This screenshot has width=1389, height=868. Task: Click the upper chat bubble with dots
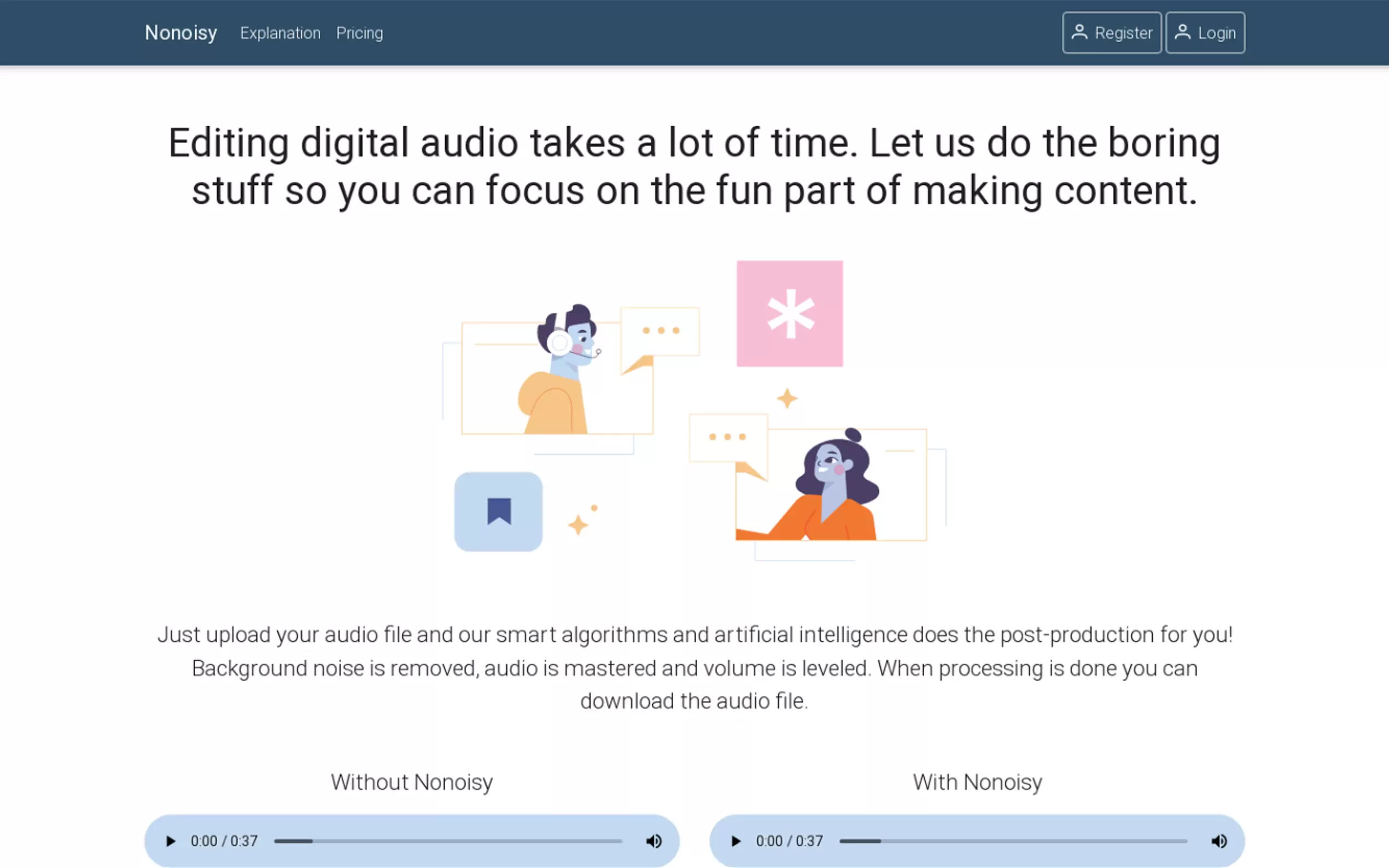pyautogui.click(x=661, y=331)
